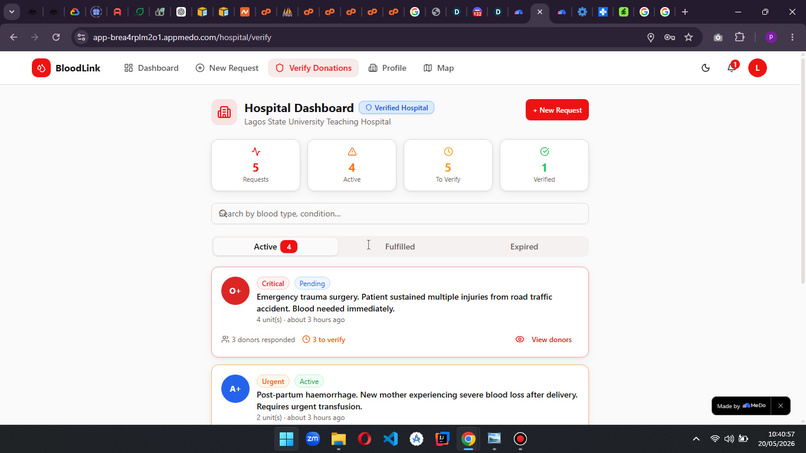Click the browser address bar URL

coord(182,37)
